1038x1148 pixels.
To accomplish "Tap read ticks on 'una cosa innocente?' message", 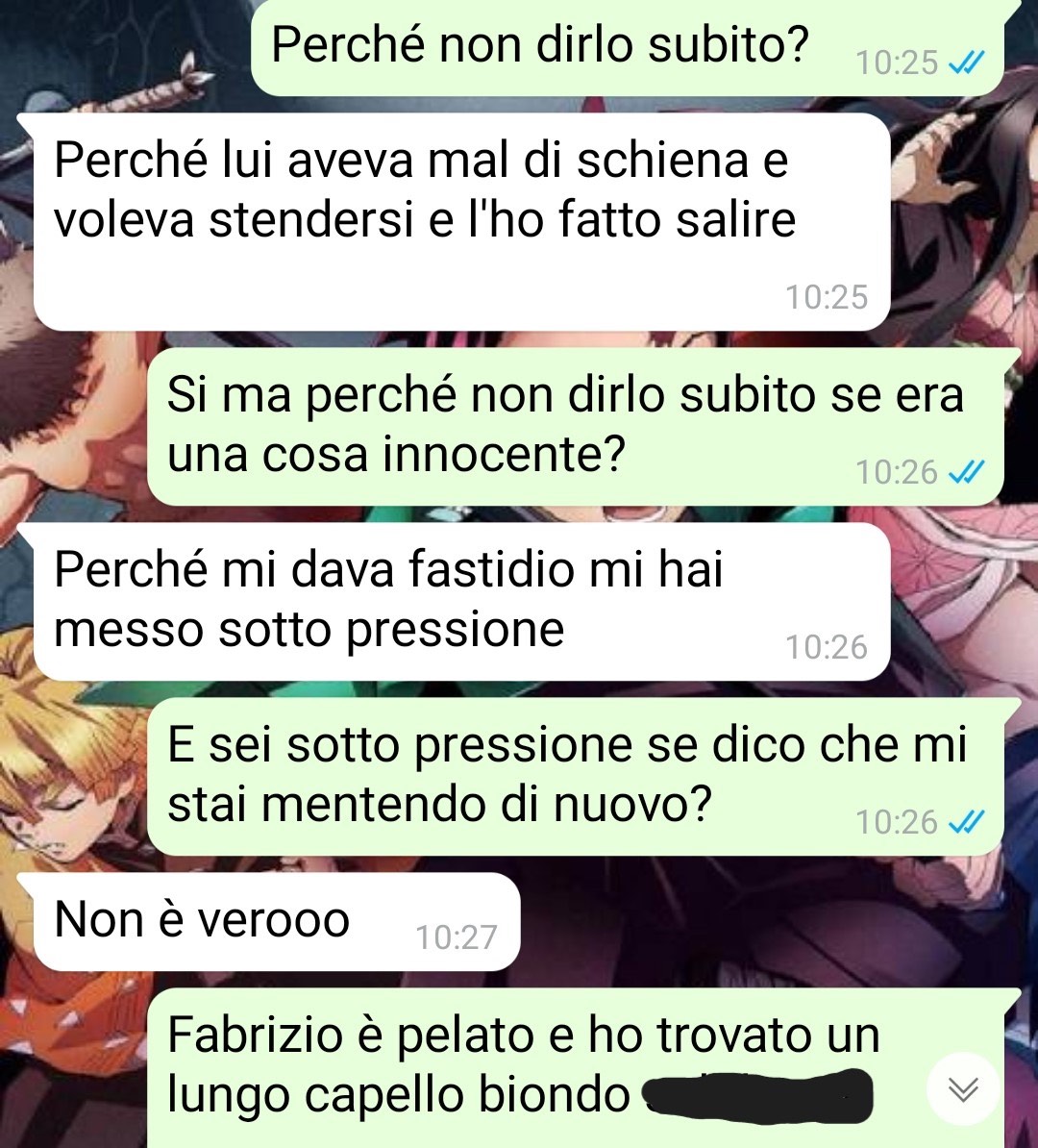I will click(966, 472).
